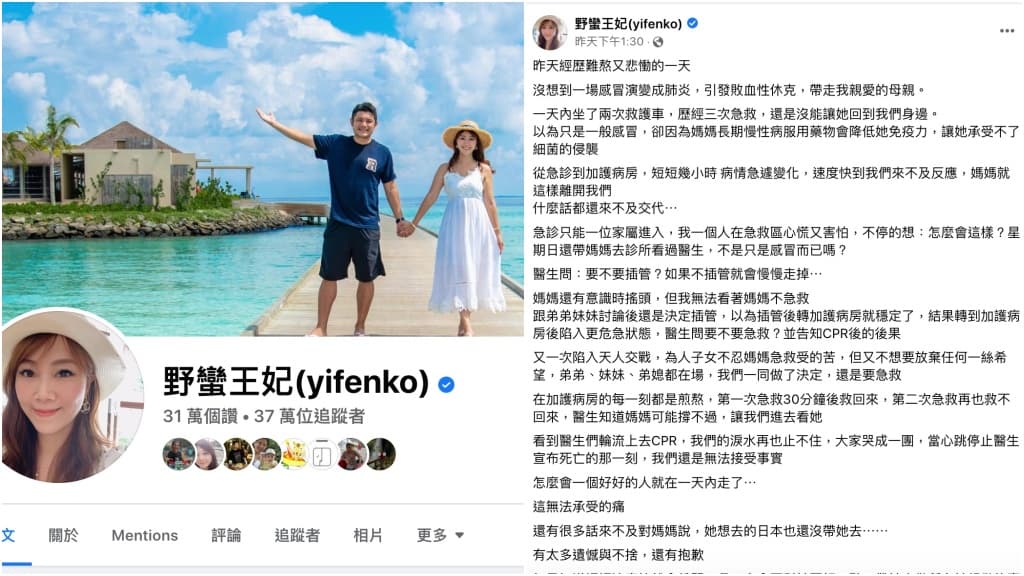This screenshot has width=1024, height=576.
Task: Select the currently active posts tab
Action: pos(9,536)
